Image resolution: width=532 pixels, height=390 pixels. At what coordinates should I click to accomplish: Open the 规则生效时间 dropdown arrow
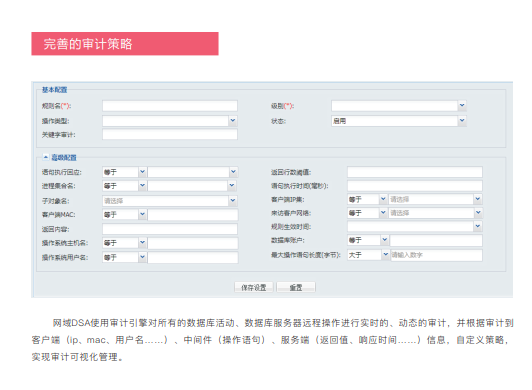coord(478,226)
